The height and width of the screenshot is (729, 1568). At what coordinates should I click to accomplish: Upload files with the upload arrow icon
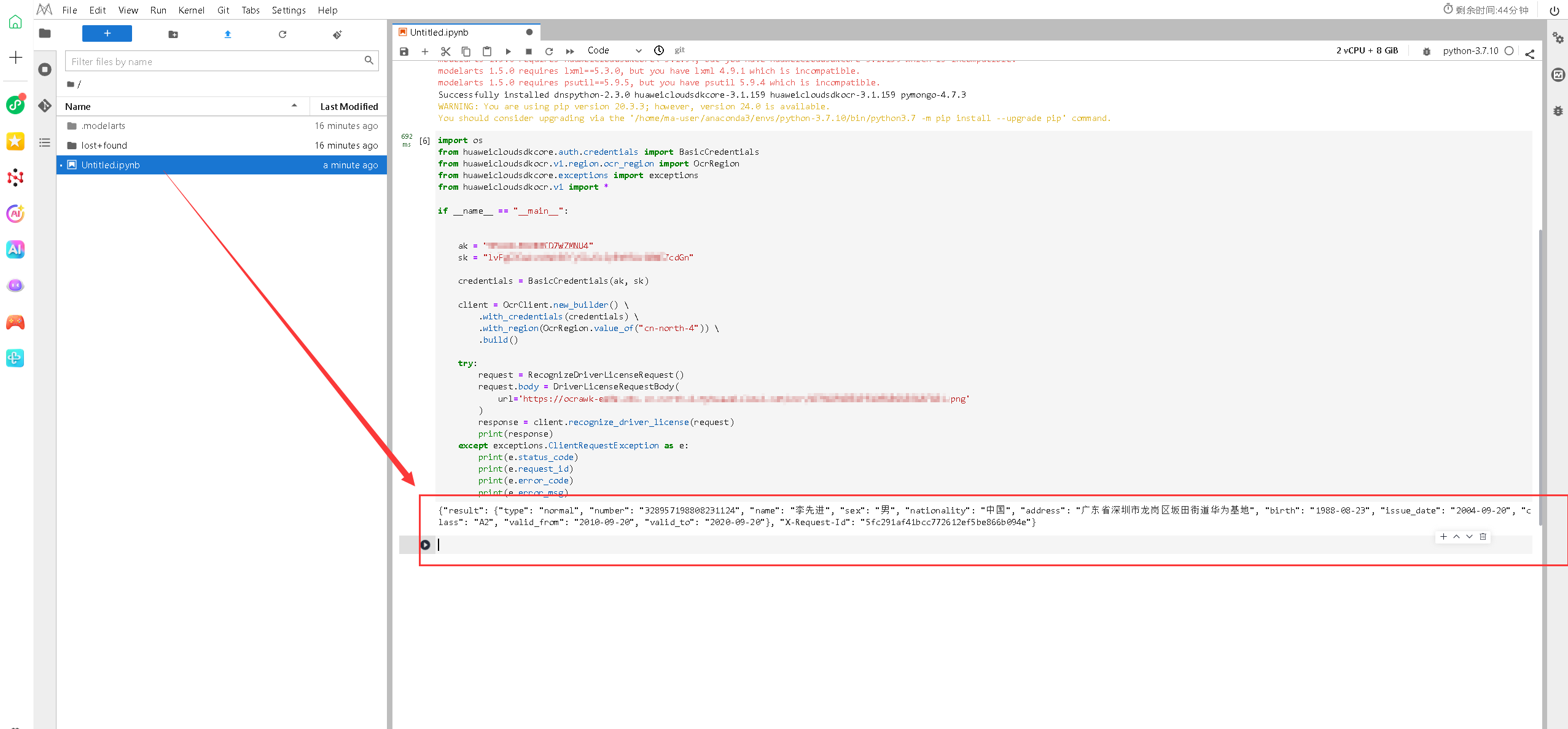click(228, 34)
